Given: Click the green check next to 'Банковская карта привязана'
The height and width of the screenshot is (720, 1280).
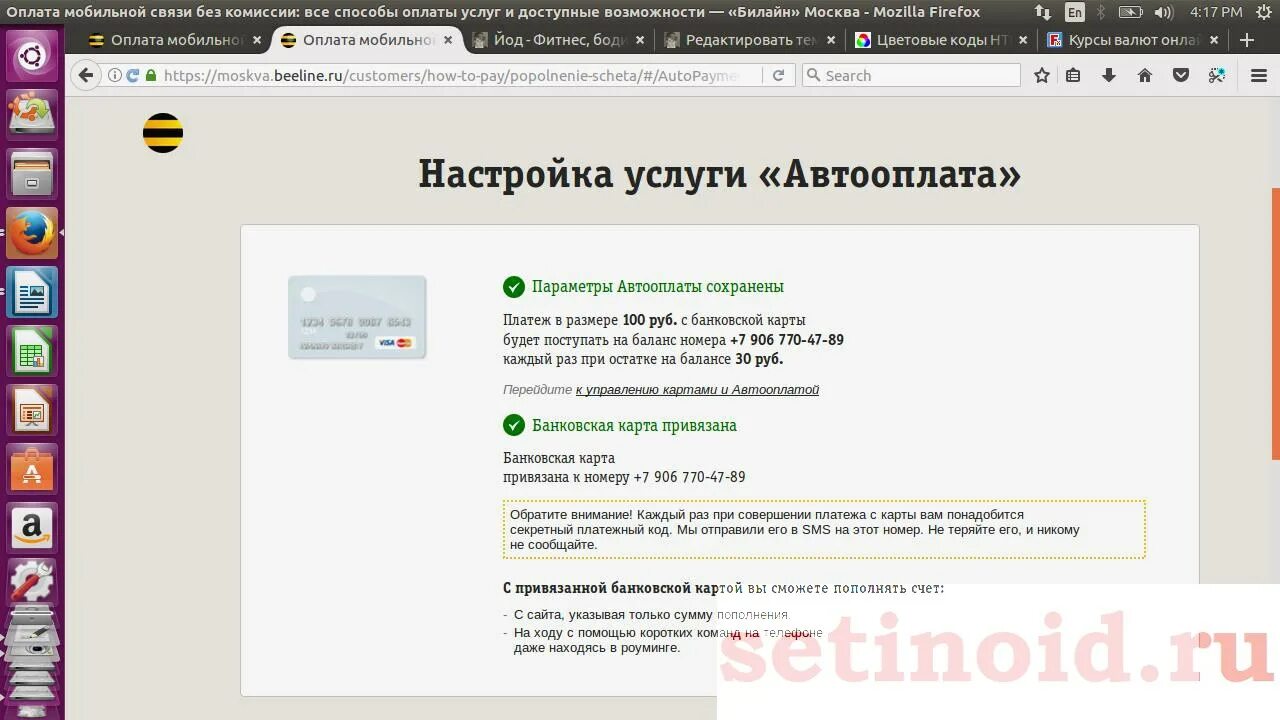Looking at the screenshot, I should click(514, 425).
